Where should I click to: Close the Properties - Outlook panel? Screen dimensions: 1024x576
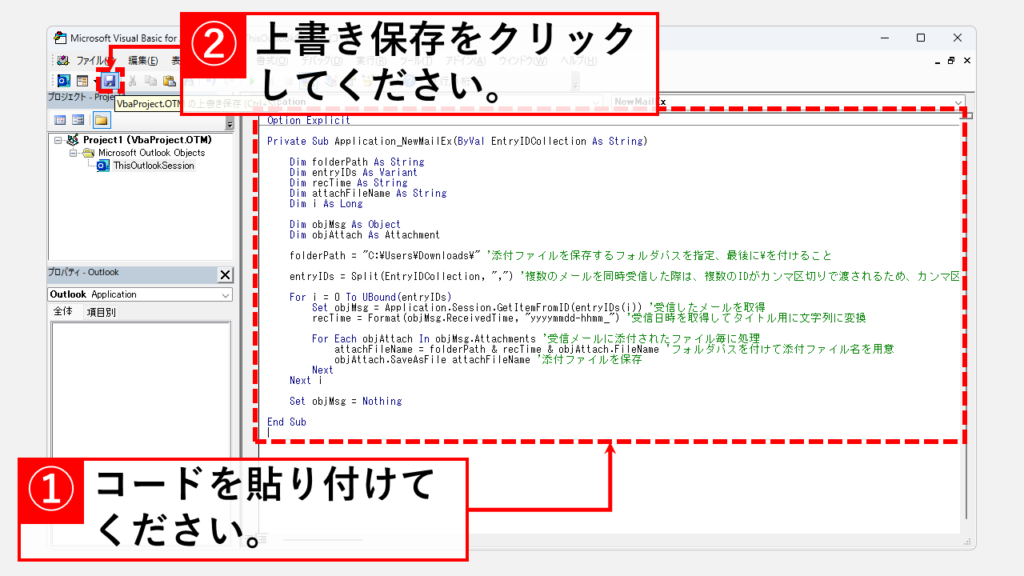pyautogui.click(x=225, y=275)
